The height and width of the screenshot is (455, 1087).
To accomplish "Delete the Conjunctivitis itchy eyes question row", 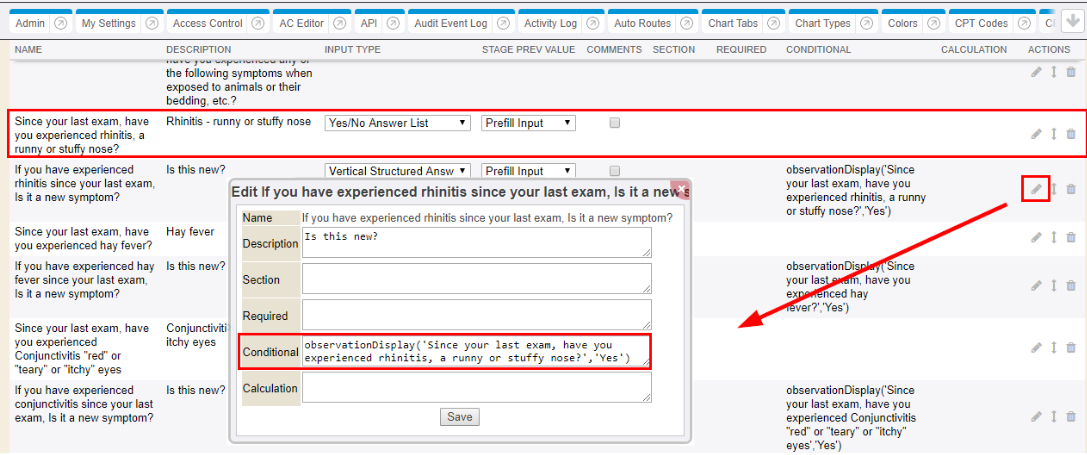I will (1071, 348).
